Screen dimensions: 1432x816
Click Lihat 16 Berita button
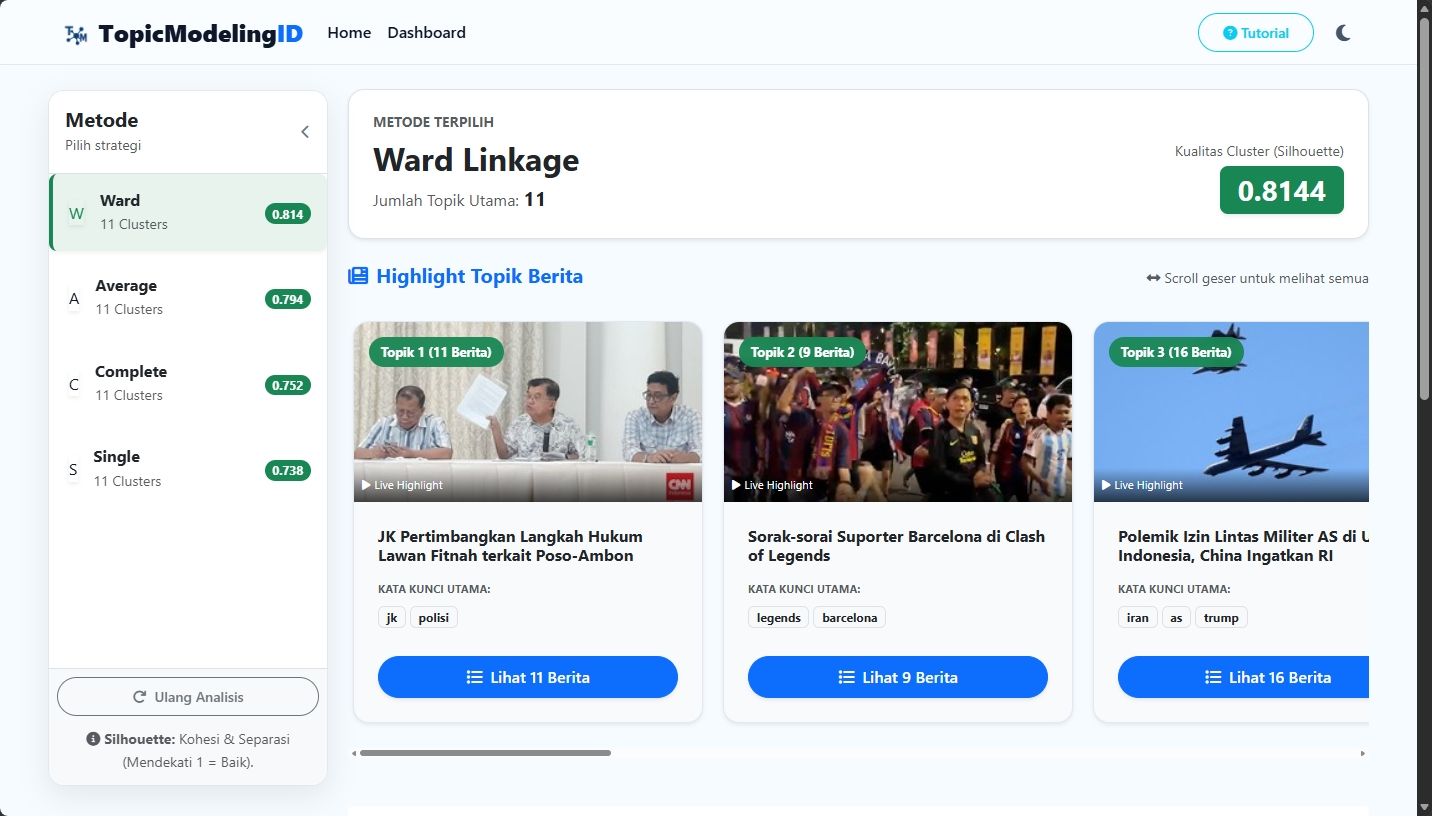(x=1243, y=677)
